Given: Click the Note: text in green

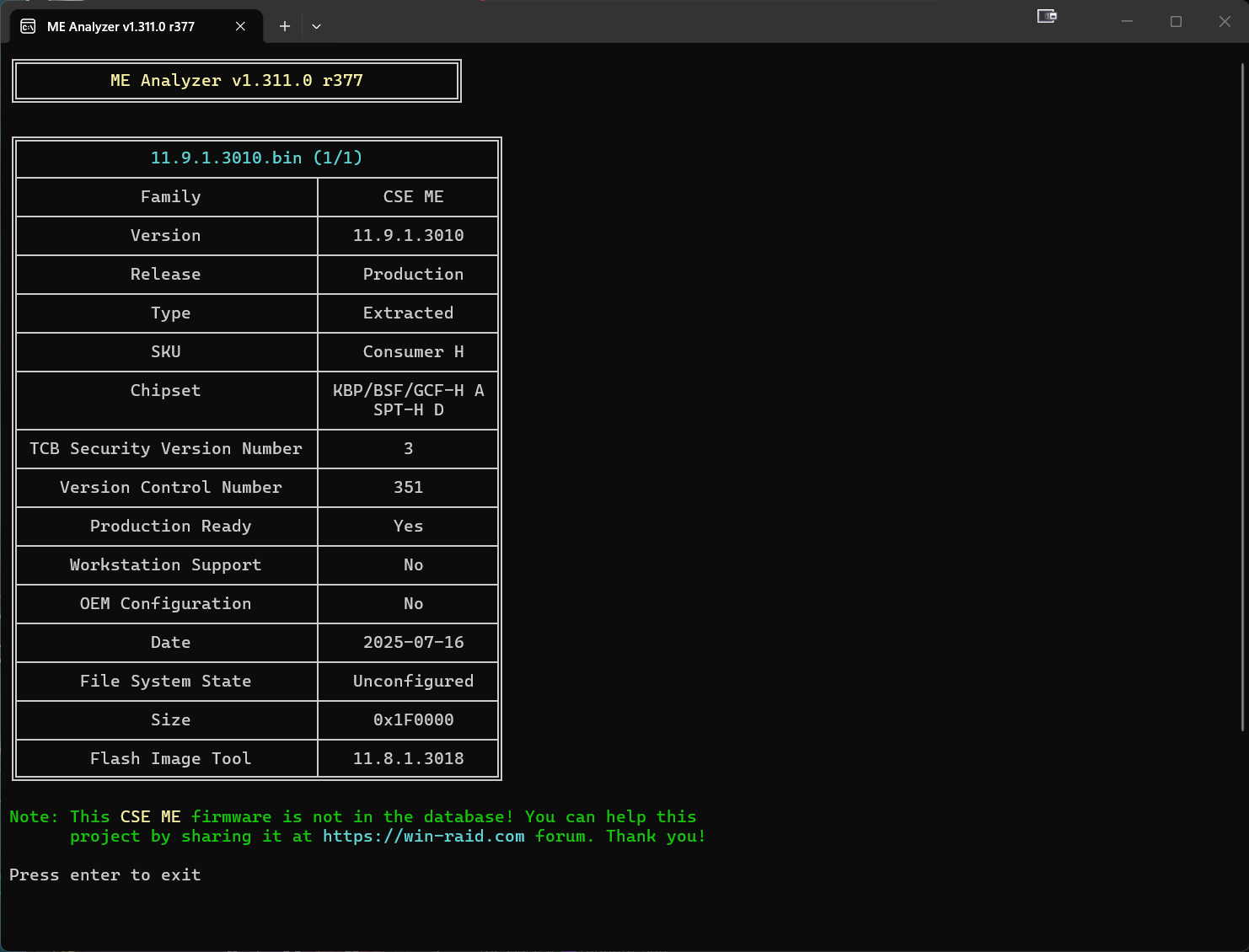Looking at the screenshot, I should [34, 817].
